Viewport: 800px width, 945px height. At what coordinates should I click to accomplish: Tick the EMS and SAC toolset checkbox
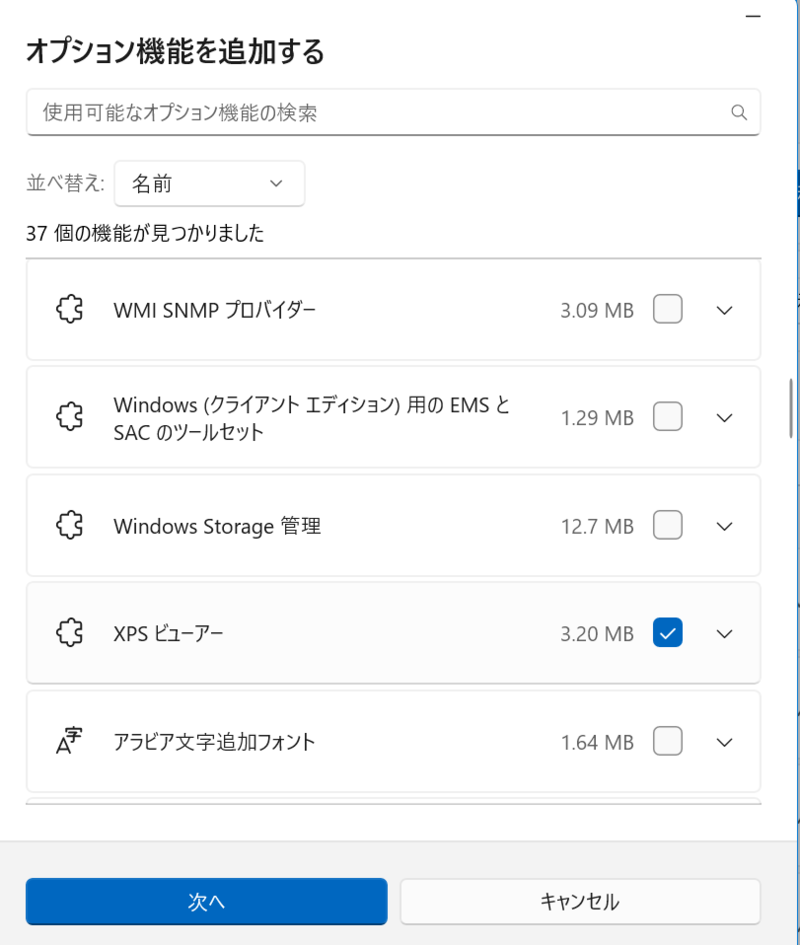click(667, 417)
